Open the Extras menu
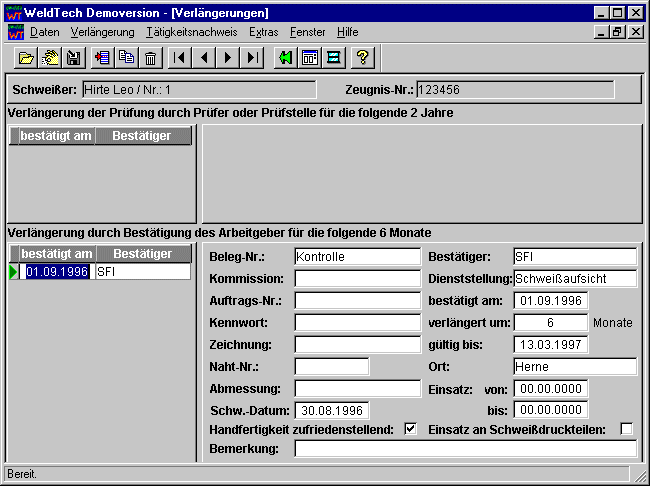This screenshot has height=486, width=650. click(x=264, y=32)
